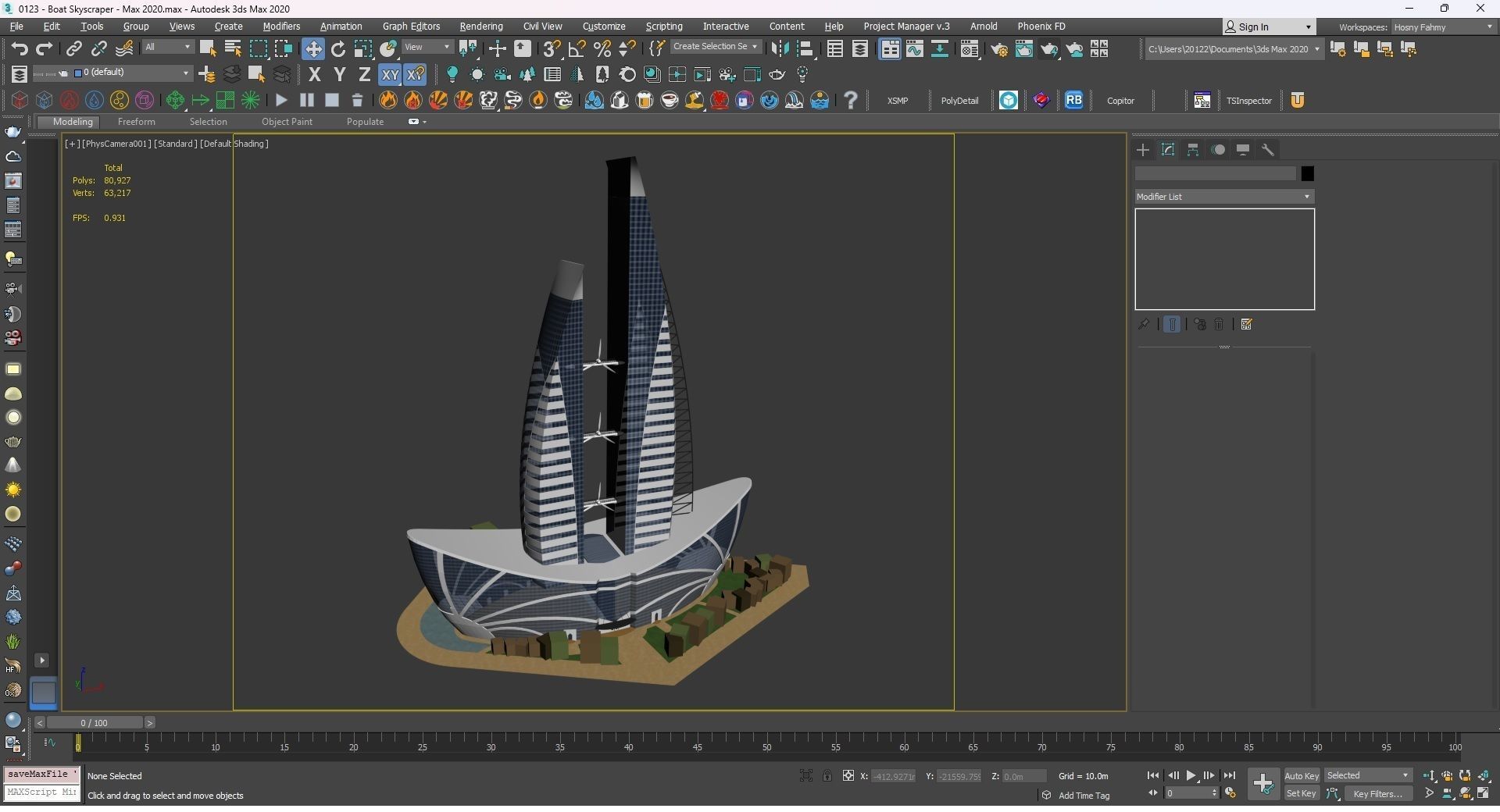
Task: Click the PhysCamera001 viewport label
Action: pos(116,144)
